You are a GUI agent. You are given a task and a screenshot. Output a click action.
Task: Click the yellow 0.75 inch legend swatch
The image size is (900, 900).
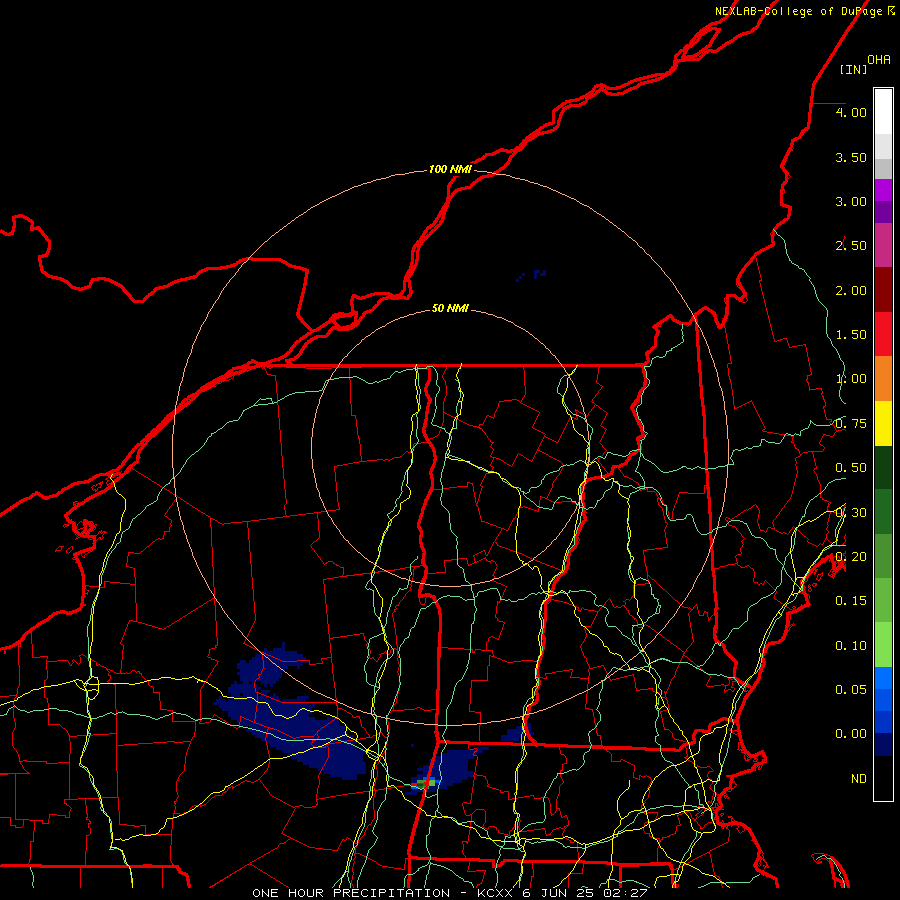click(x=883, y=424)
